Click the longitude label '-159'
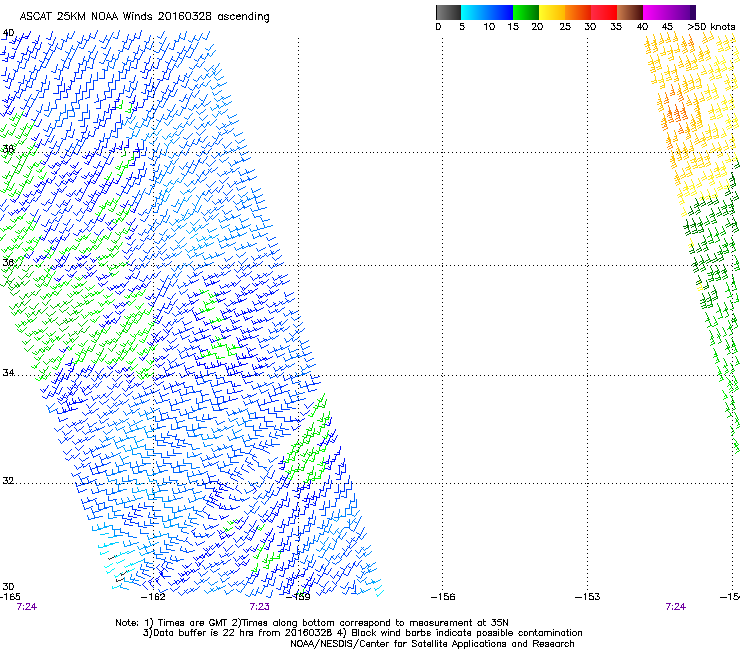 click(298, 597)
